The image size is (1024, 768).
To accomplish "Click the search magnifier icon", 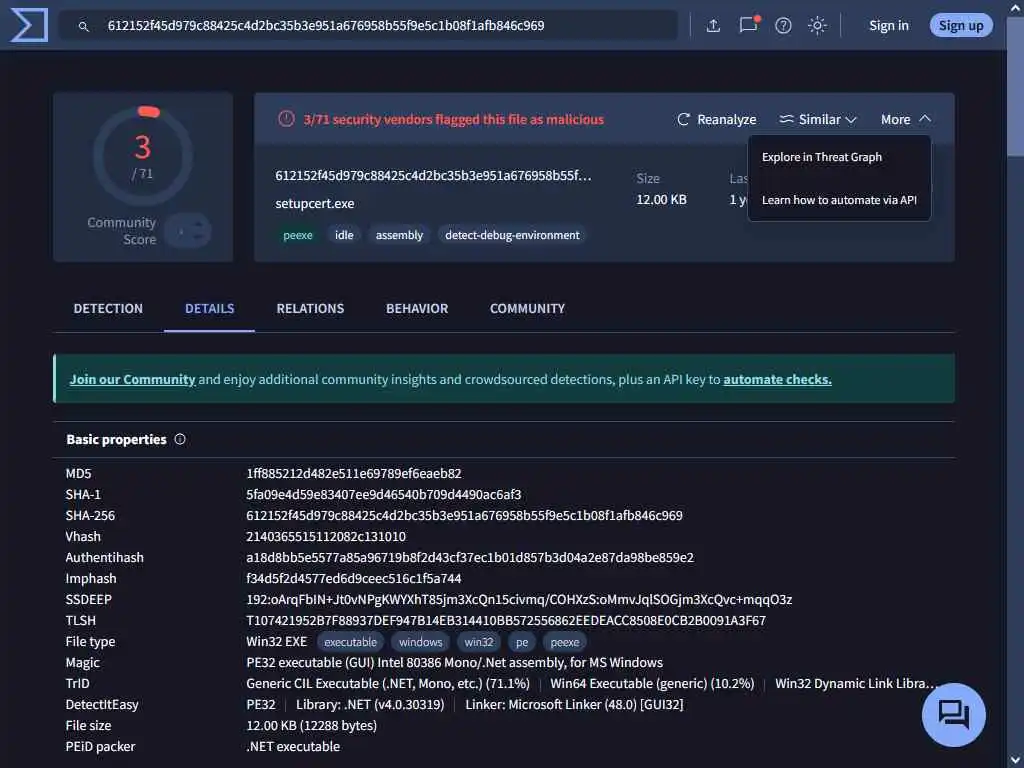I will point(84,26).
